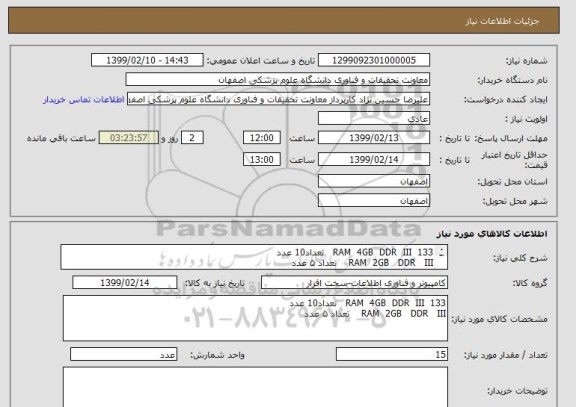576x407 pixels.
Task: Select the price validity date 1399/02/14
Action: [374, 159]
